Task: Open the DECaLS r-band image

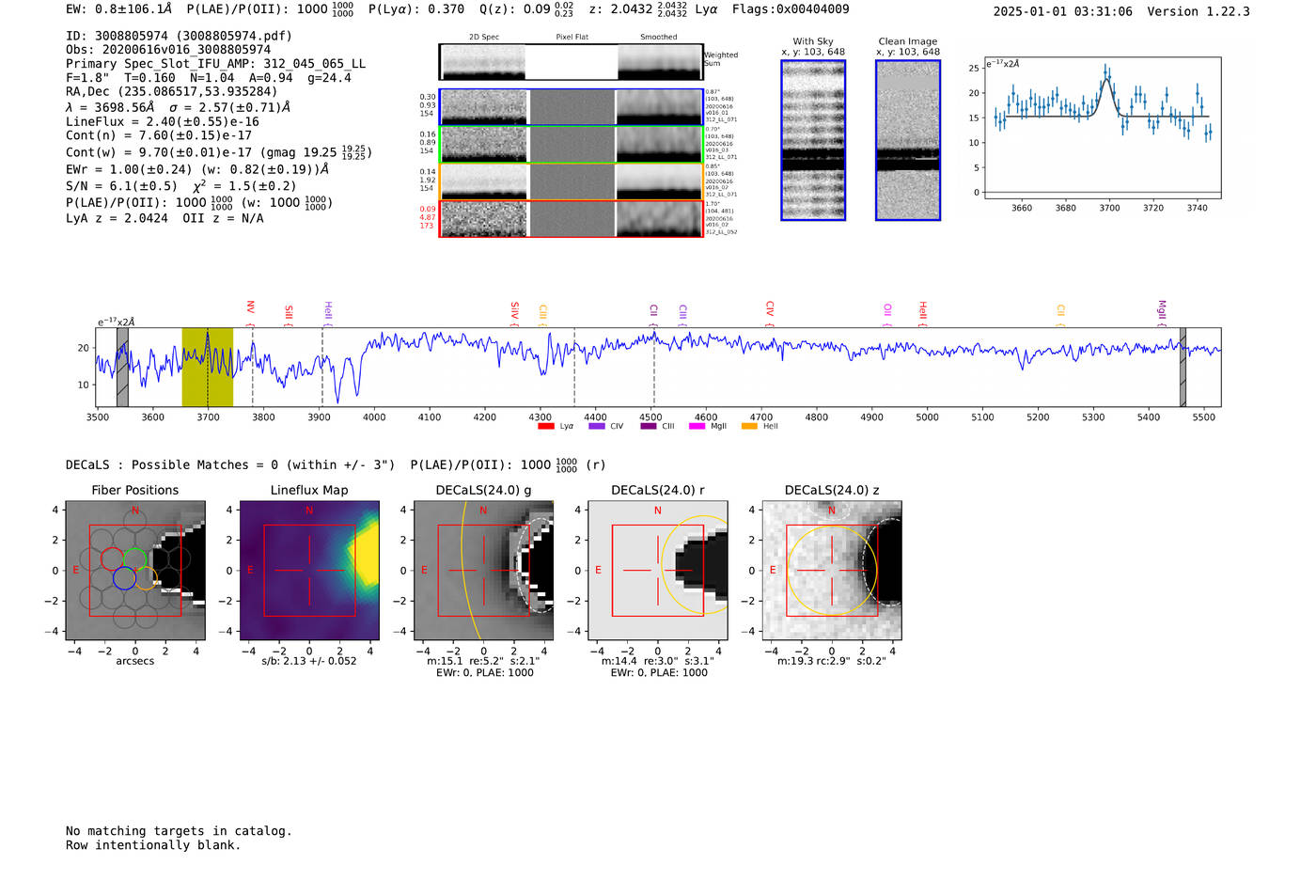Action: [x=658, y=570]
